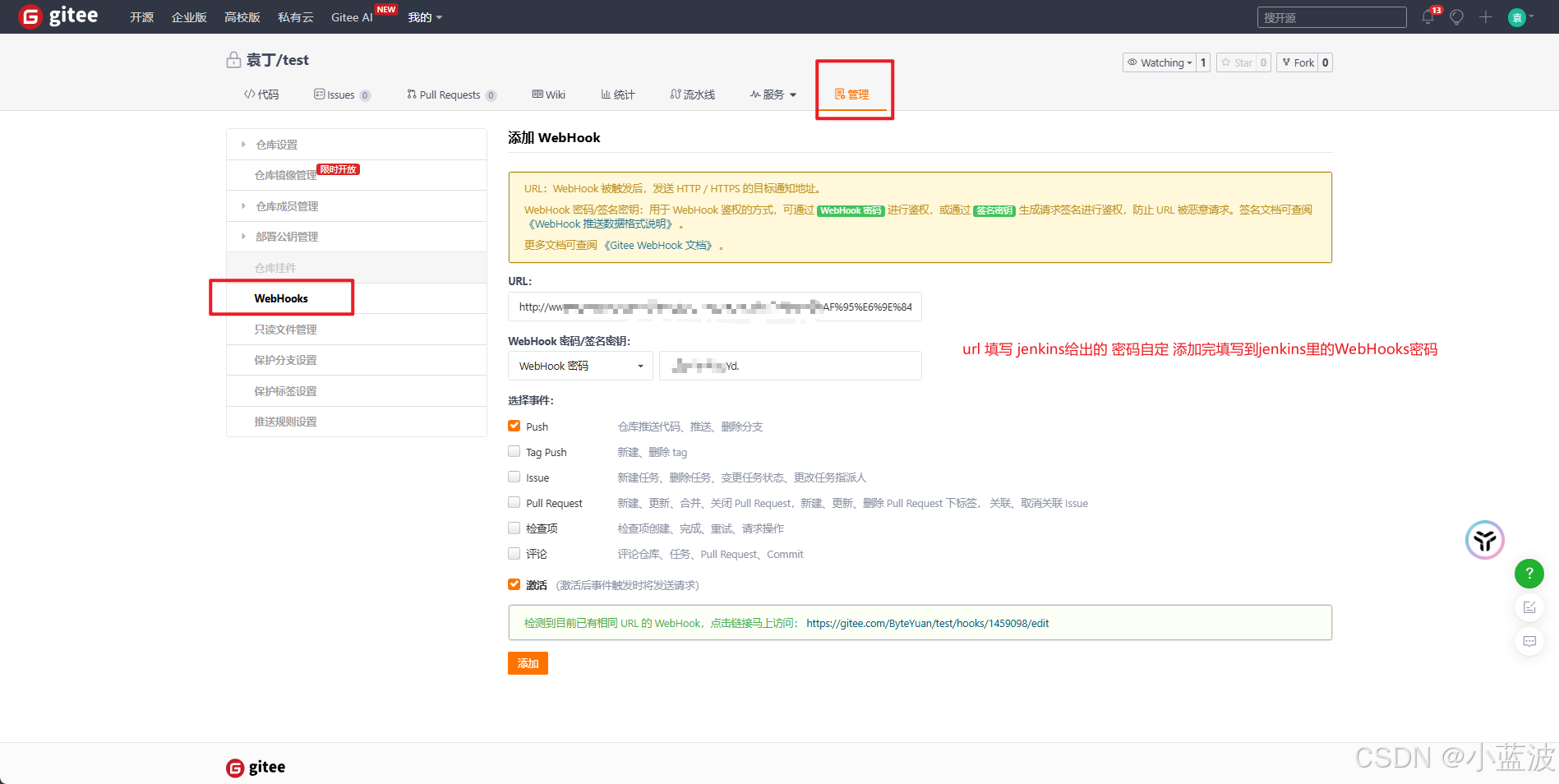Viewport: 1559px width, 784px height.
Task: Click the floating edit feedback icon
Action: [1529, 607]
